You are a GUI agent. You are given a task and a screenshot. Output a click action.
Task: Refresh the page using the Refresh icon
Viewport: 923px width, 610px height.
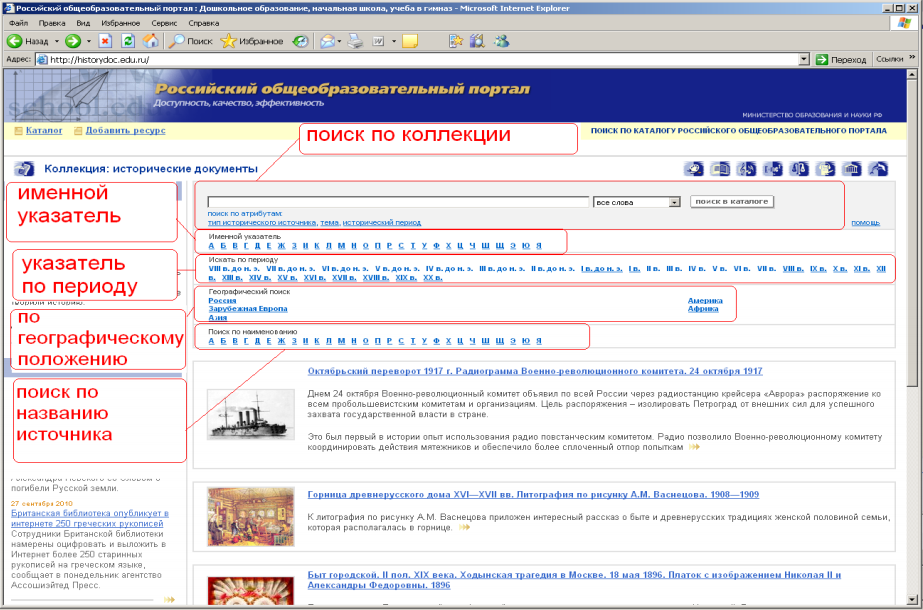click(x=128, y=41)
